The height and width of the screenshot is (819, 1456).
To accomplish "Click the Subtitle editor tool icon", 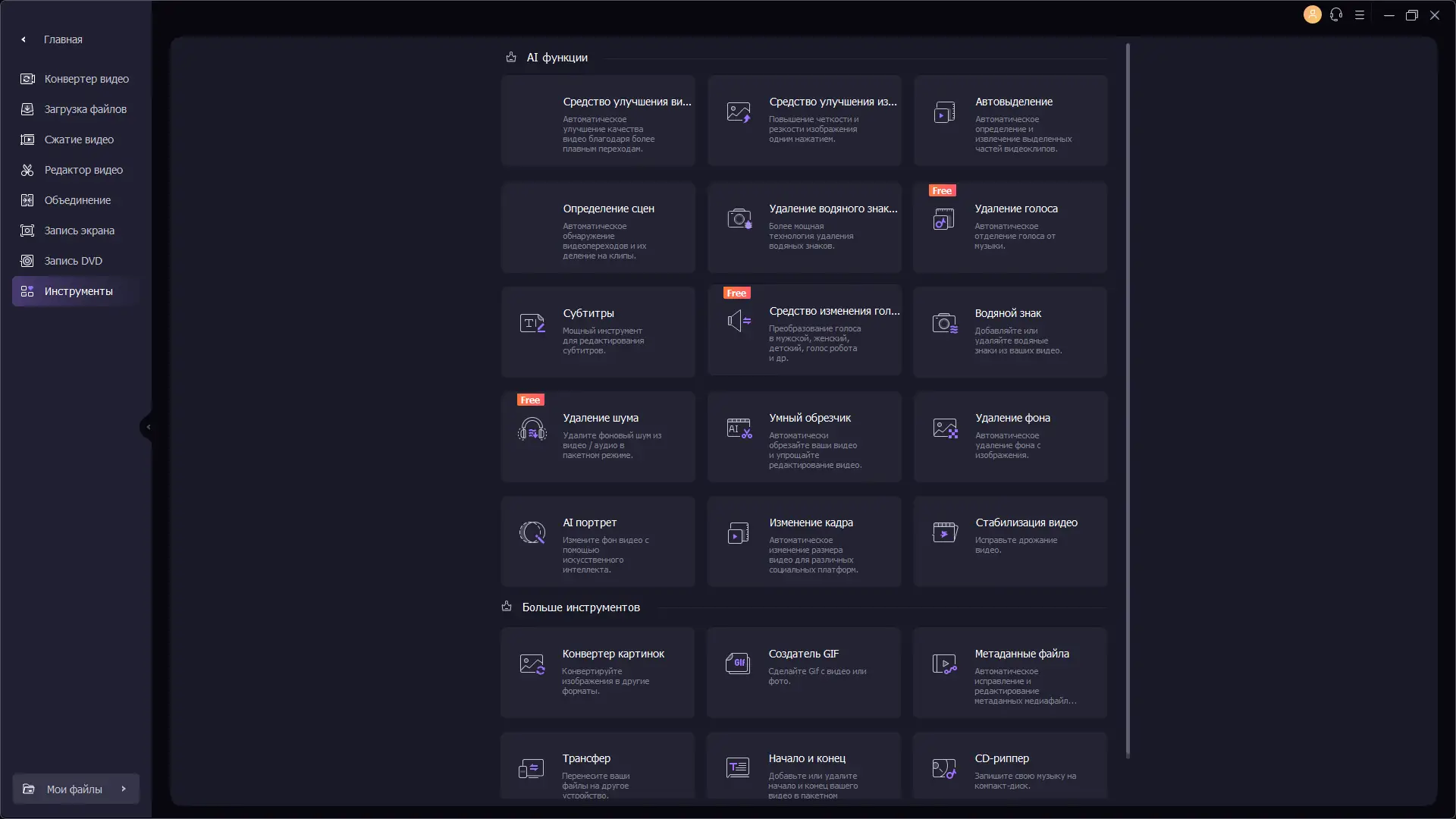I will coord(532,324).
